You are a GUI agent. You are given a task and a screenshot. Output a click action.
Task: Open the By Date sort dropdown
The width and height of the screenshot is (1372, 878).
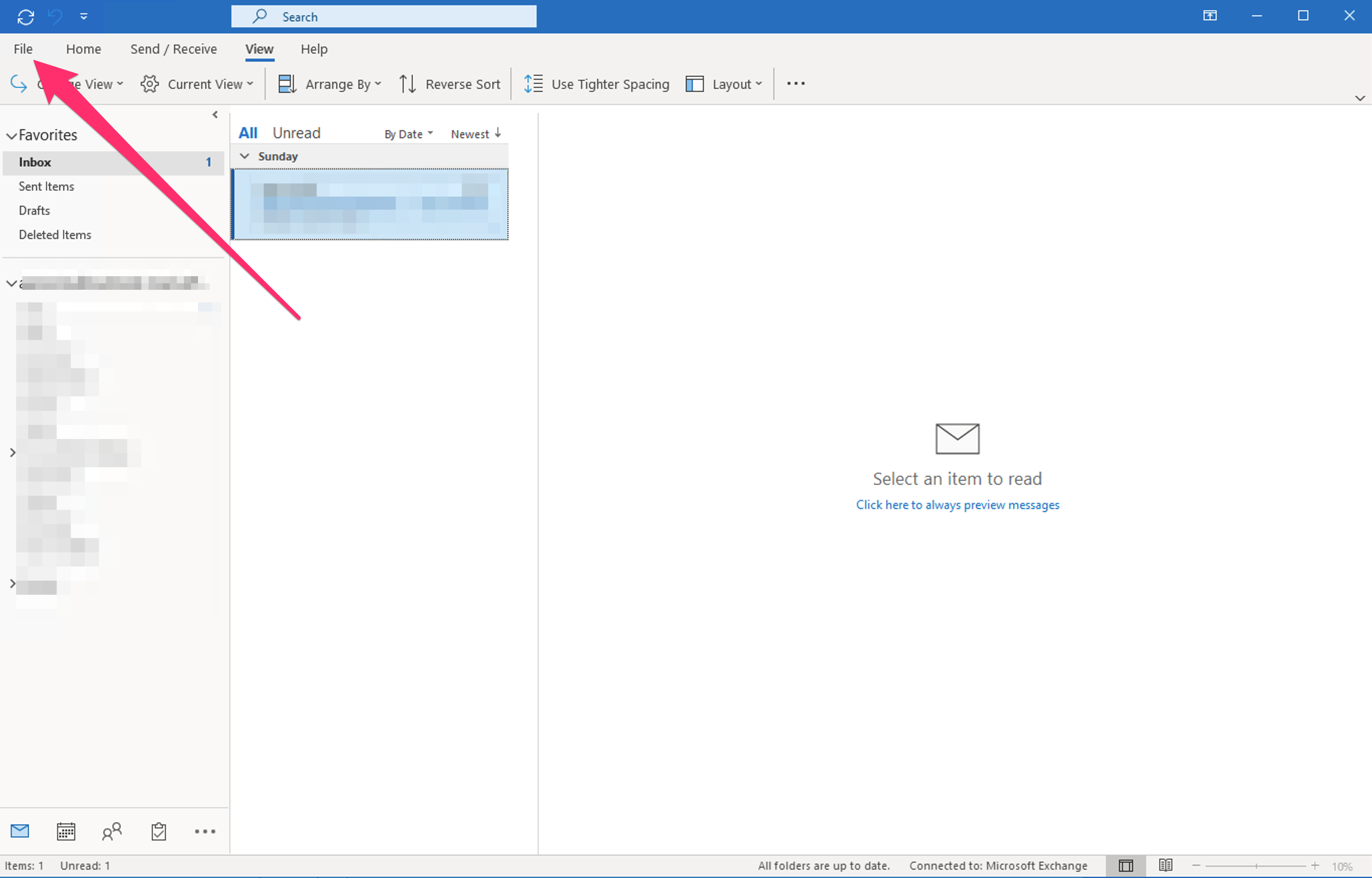(x=408, y=134)
